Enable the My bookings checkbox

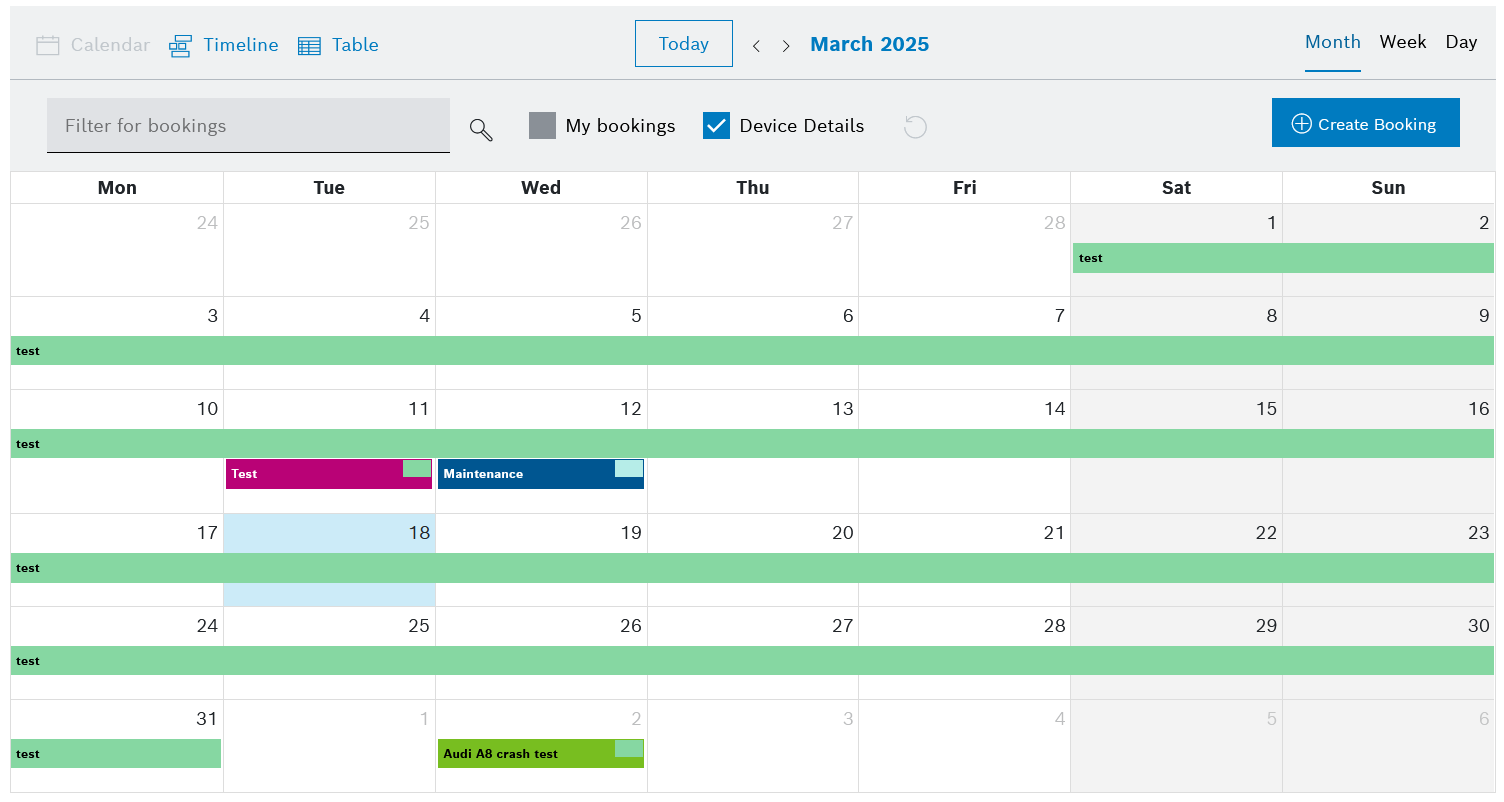[x=542, y=126]
